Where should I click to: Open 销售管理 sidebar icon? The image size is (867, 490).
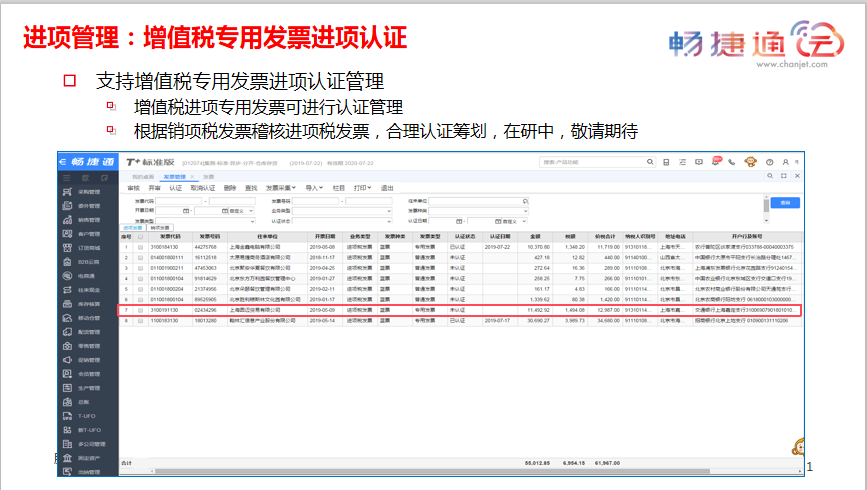point(67,220)
